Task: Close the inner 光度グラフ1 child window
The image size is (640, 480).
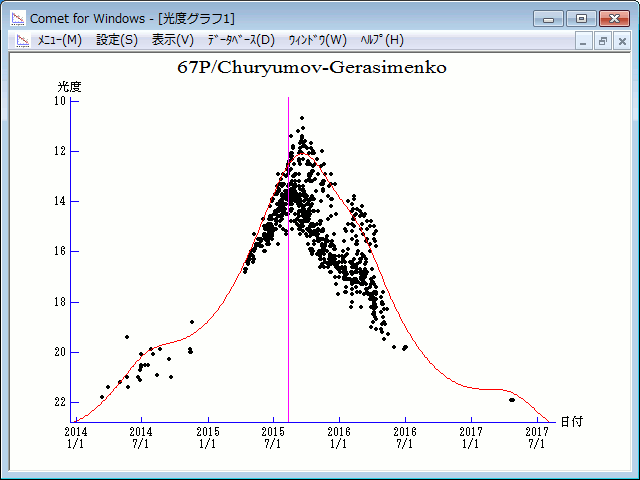Action: tap(622, 41)
